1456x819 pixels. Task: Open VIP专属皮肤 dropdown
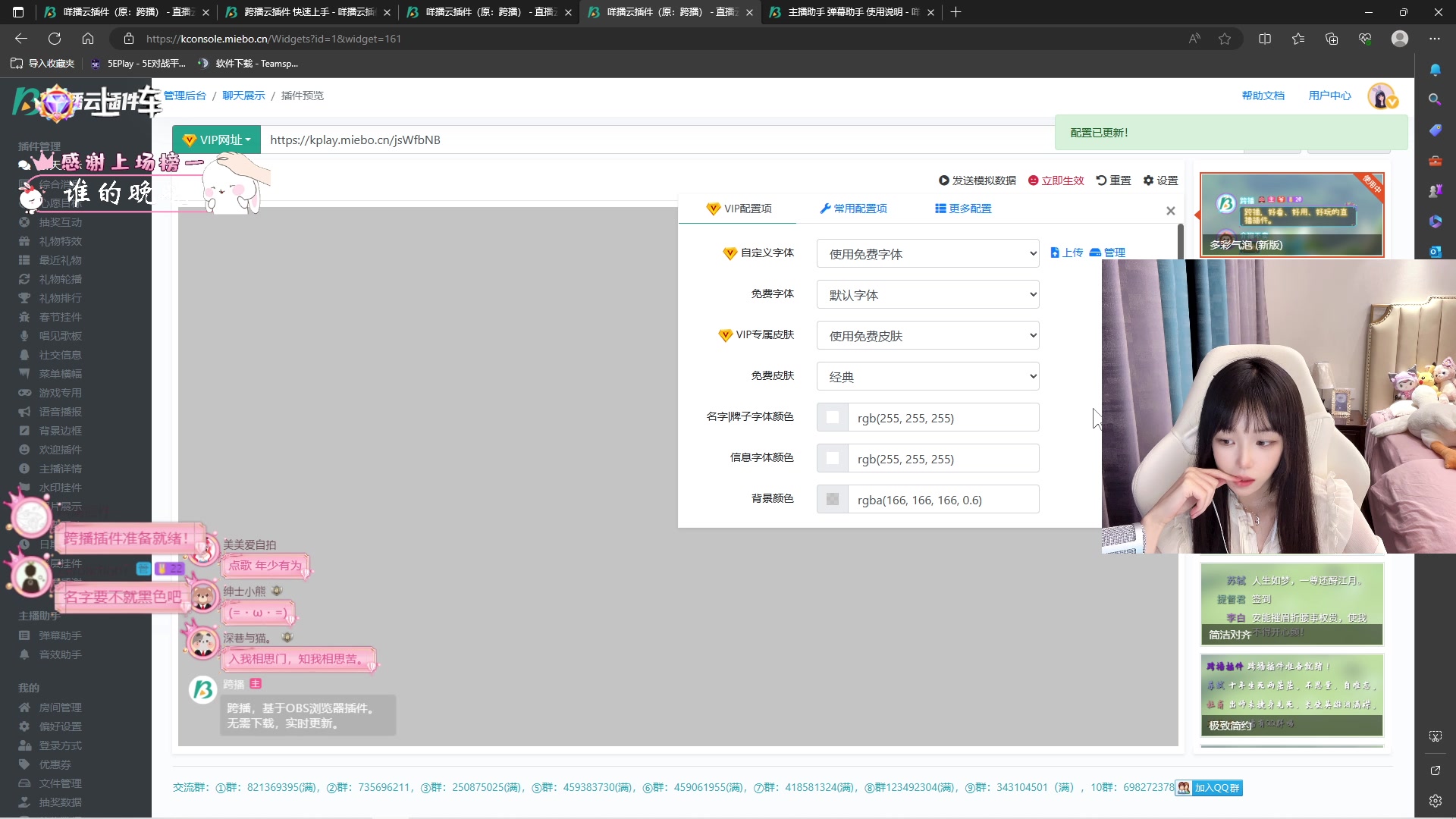[x=927, y=336]
